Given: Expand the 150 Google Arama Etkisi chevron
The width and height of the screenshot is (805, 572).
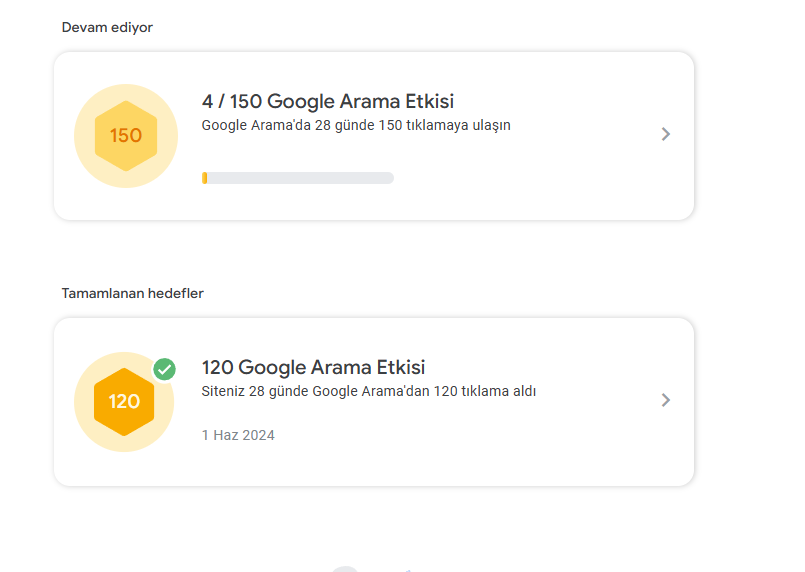Looking at the screenshot, I should point(665,134).
